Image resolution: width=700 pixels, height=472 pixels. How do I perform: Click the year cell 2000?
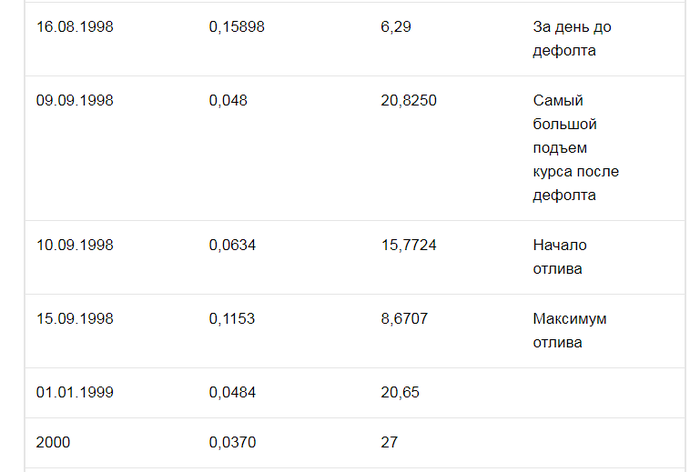pos(54,441)
